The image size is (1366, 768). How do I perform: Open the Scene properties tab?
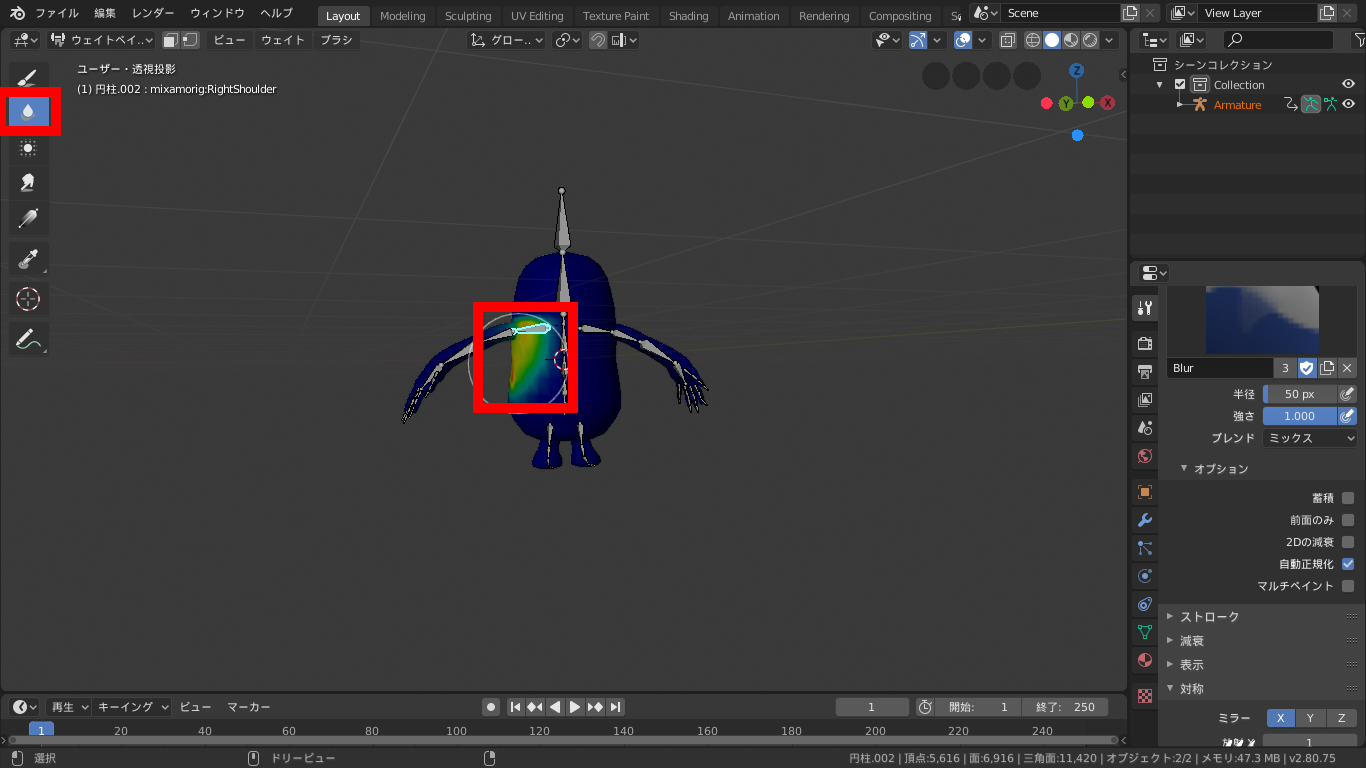coord(1145,428)
